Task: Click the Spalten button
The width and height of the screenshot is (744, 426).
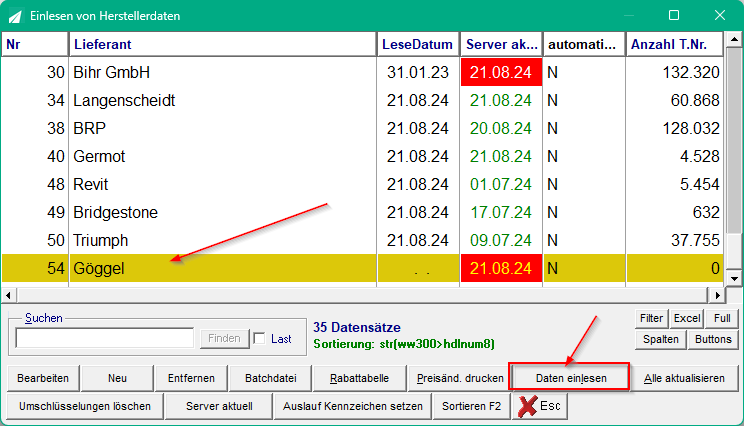Action: (x=660, y=339)
